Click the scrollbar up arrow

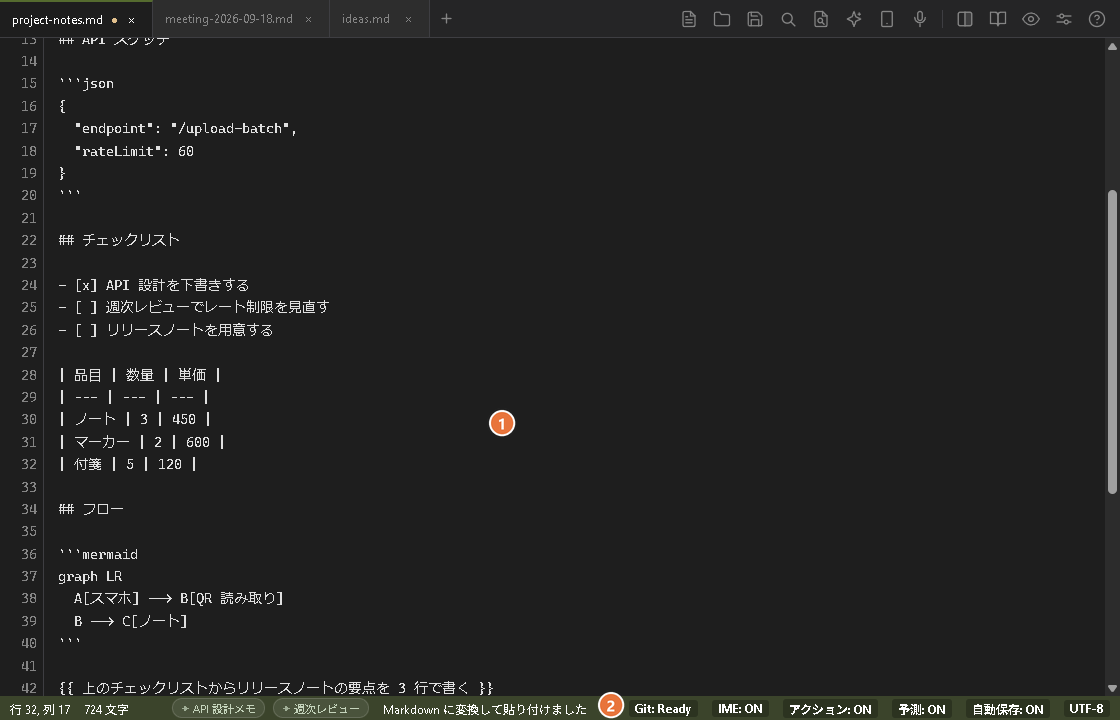(1112, 46)
